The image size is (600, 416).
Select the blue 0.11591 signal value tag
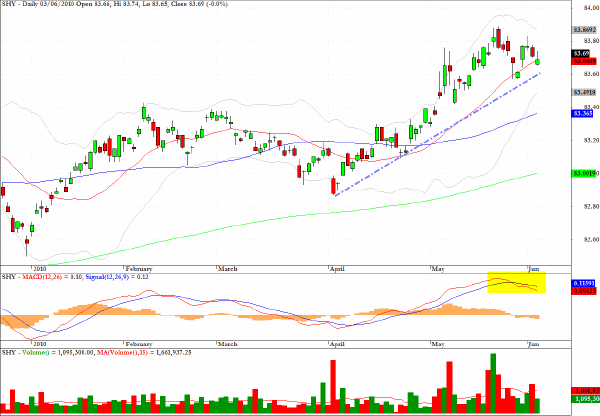[x=584, y=284]
